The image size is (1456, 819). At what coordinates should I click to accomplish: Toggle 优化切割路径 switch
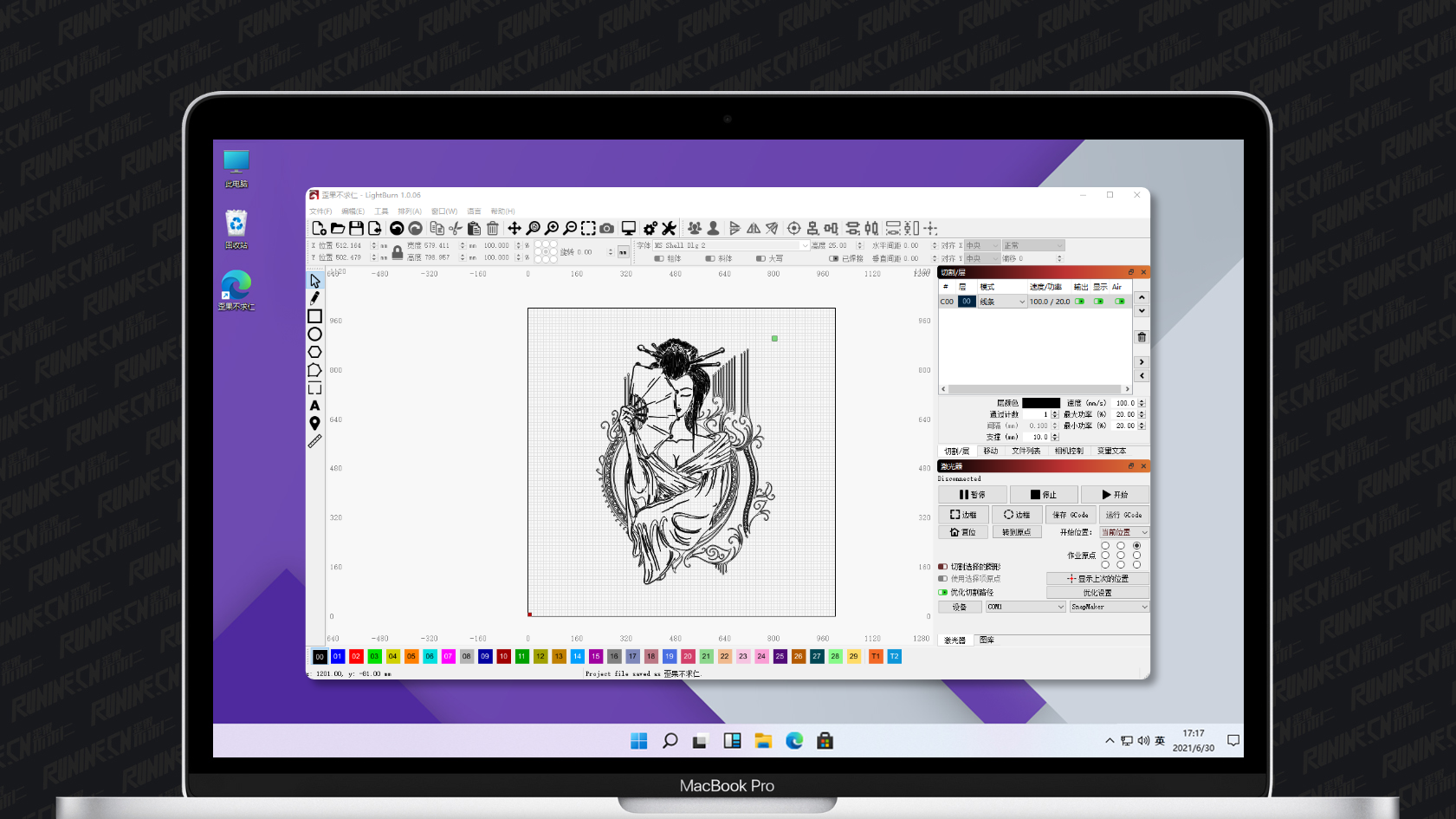coord(942,593)
